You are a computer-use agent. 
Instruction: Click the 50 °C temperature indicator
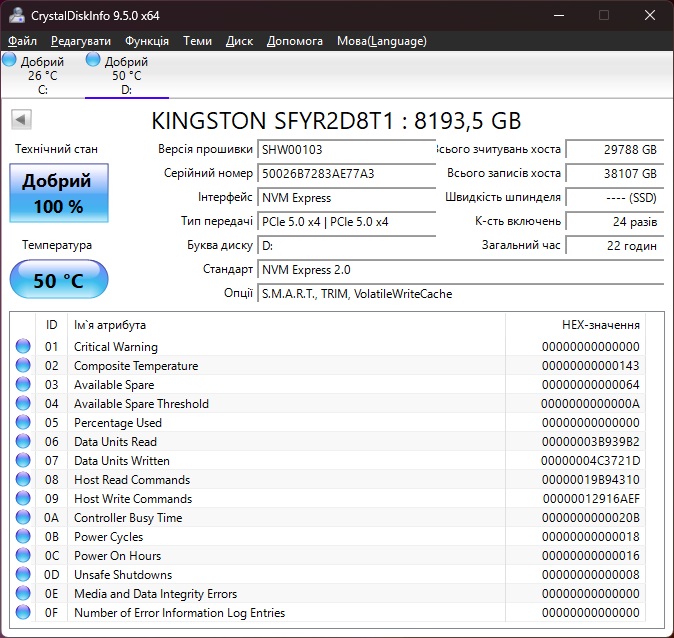tap(59, 280)
